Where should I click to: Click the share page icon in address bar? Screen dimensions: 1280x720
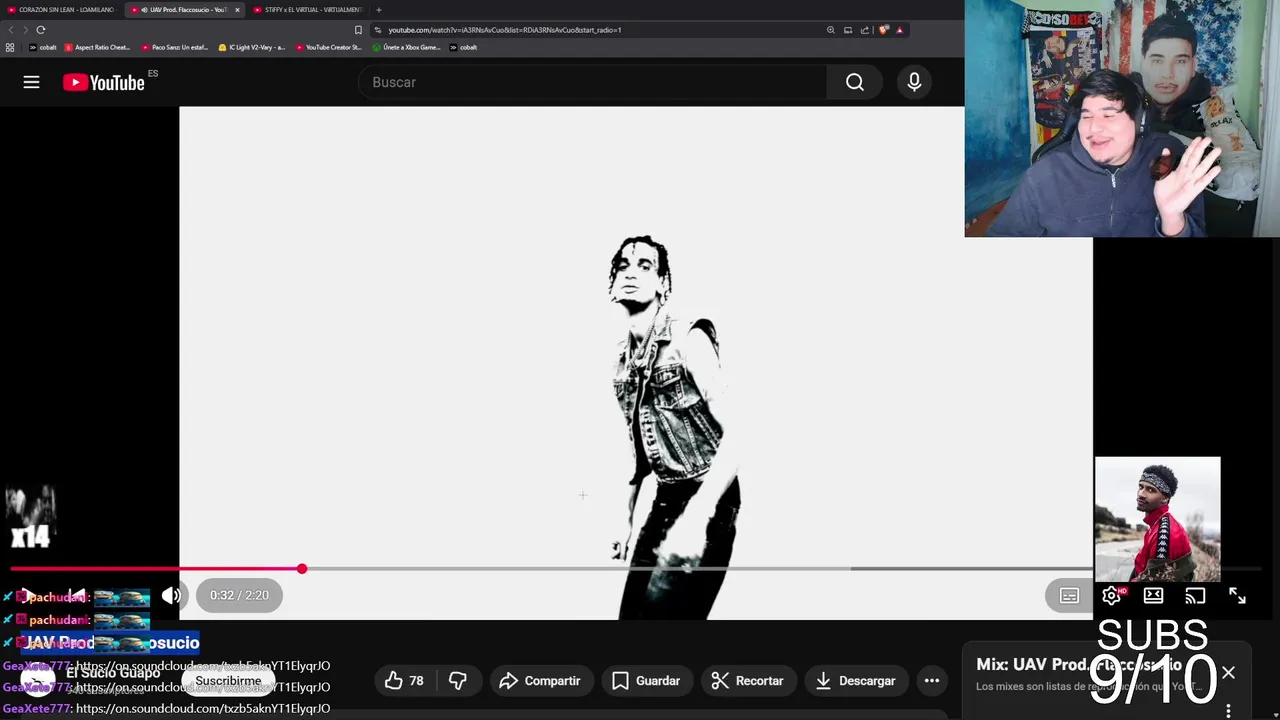coord(864,30)
